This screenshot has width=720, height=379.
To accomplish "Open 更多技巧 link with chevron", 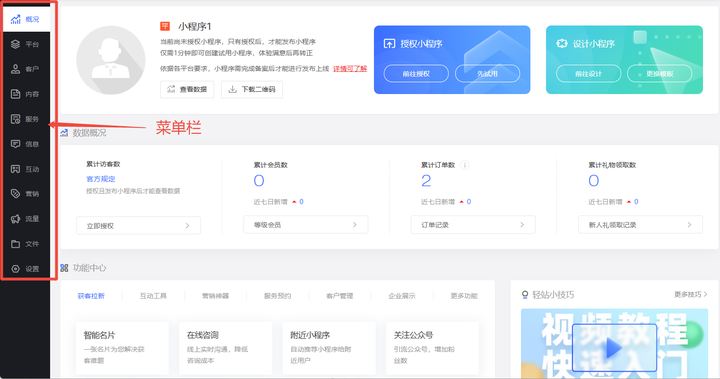I will (x=691, y=294).
